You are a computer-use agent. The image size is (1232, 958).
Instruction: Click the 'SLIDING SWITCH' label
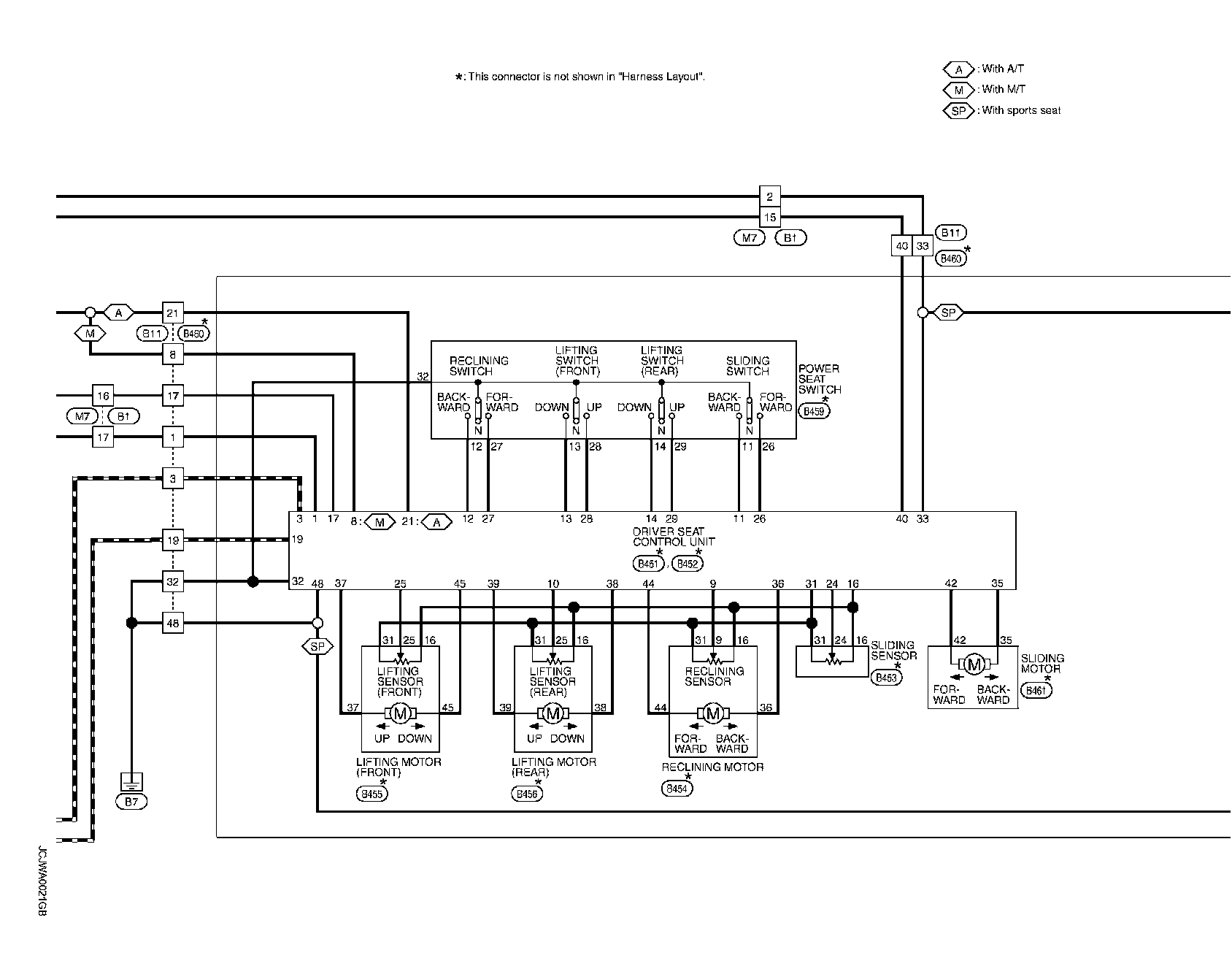[x=747, y=366]
